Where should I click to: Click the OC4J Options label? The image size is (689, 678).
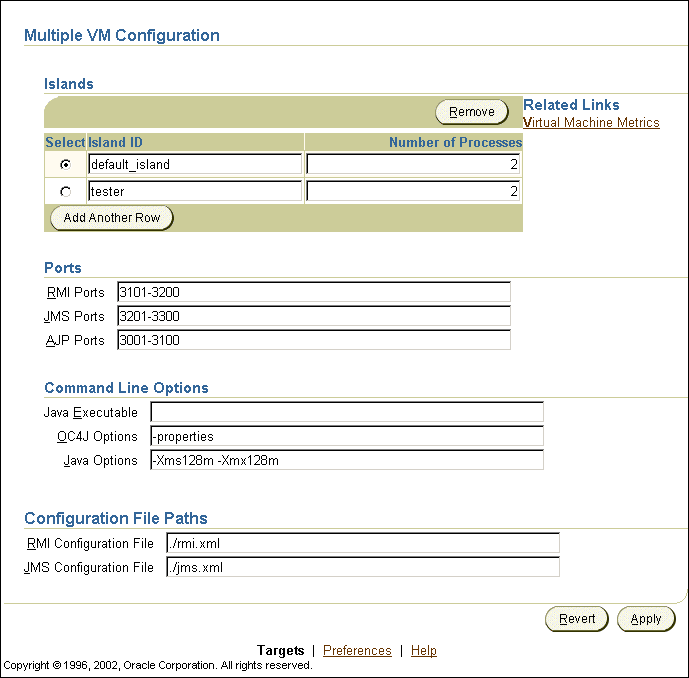(97, 436)
